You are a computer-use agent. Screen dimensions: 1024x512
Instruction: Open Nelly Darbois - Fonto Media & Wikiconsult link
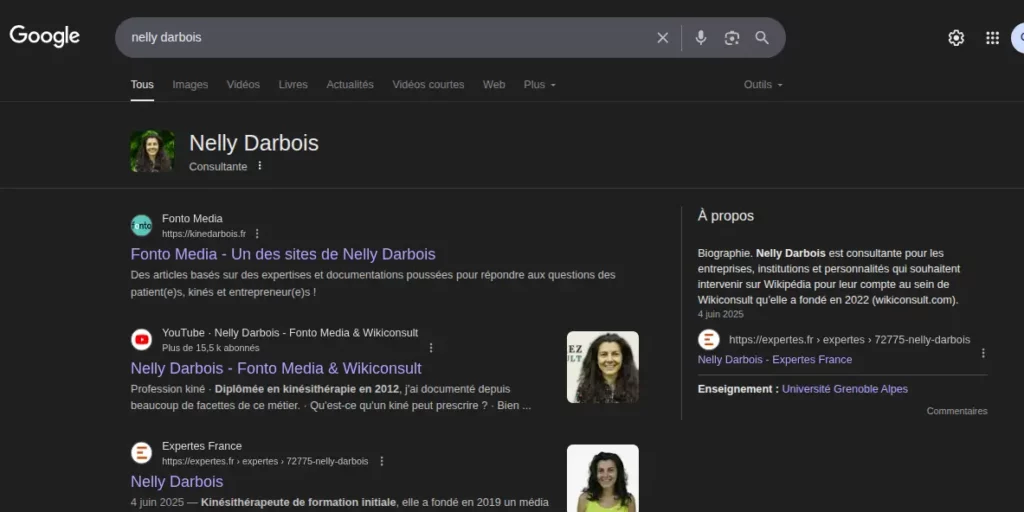click(x=276, y=368)
